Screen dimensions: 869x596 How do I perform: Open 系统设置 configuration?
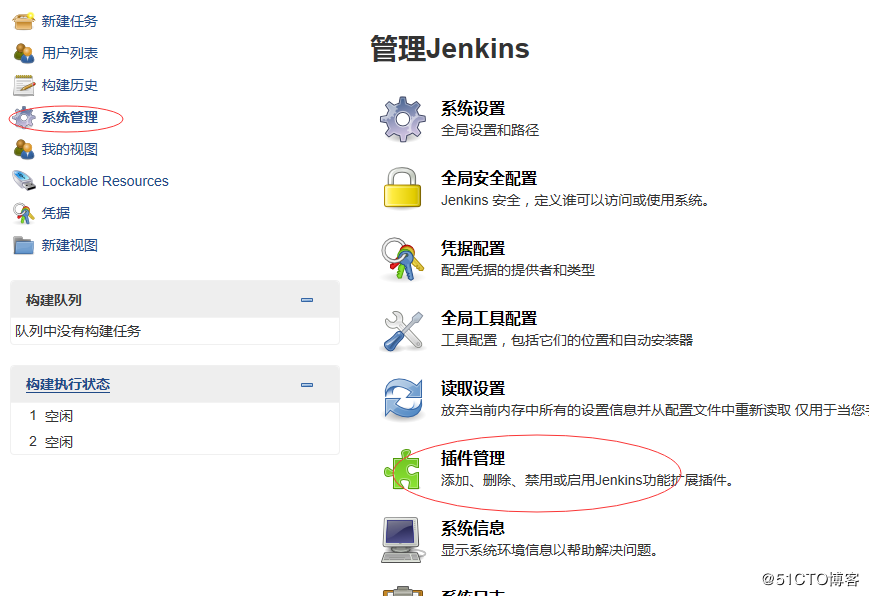(473, 109)
